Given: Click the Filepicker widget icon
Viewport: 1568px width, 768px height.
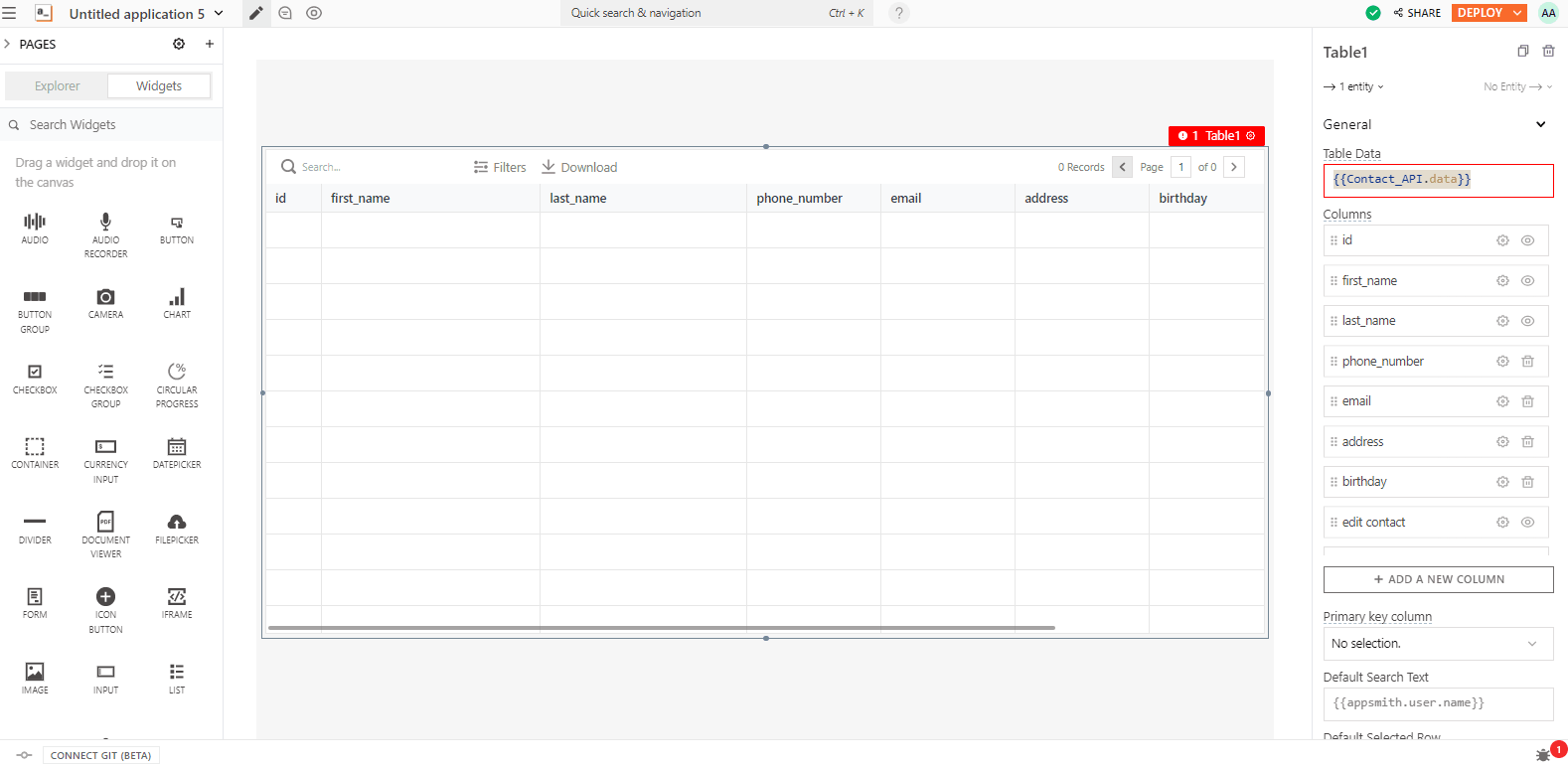Looking at the screenshot, I should tap(177, 523).
